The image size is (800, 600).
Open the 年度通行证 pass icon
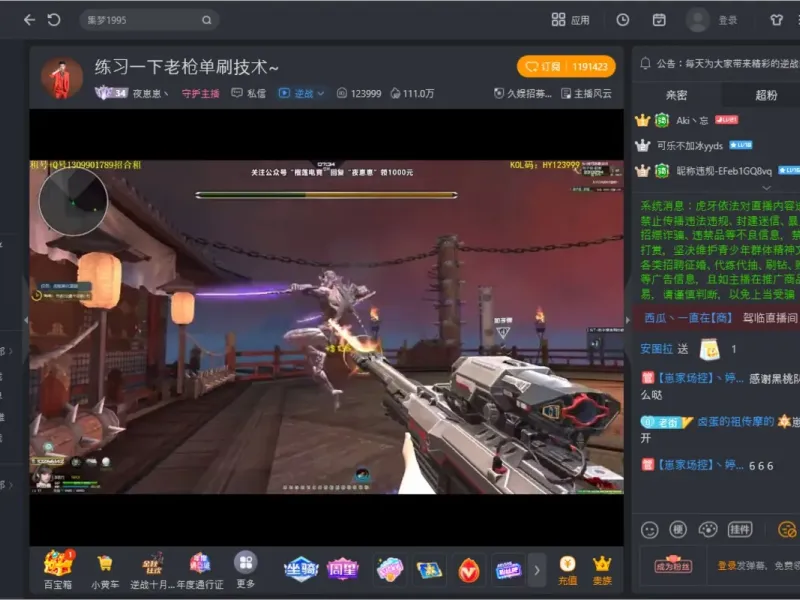click(x=200, y=570)
